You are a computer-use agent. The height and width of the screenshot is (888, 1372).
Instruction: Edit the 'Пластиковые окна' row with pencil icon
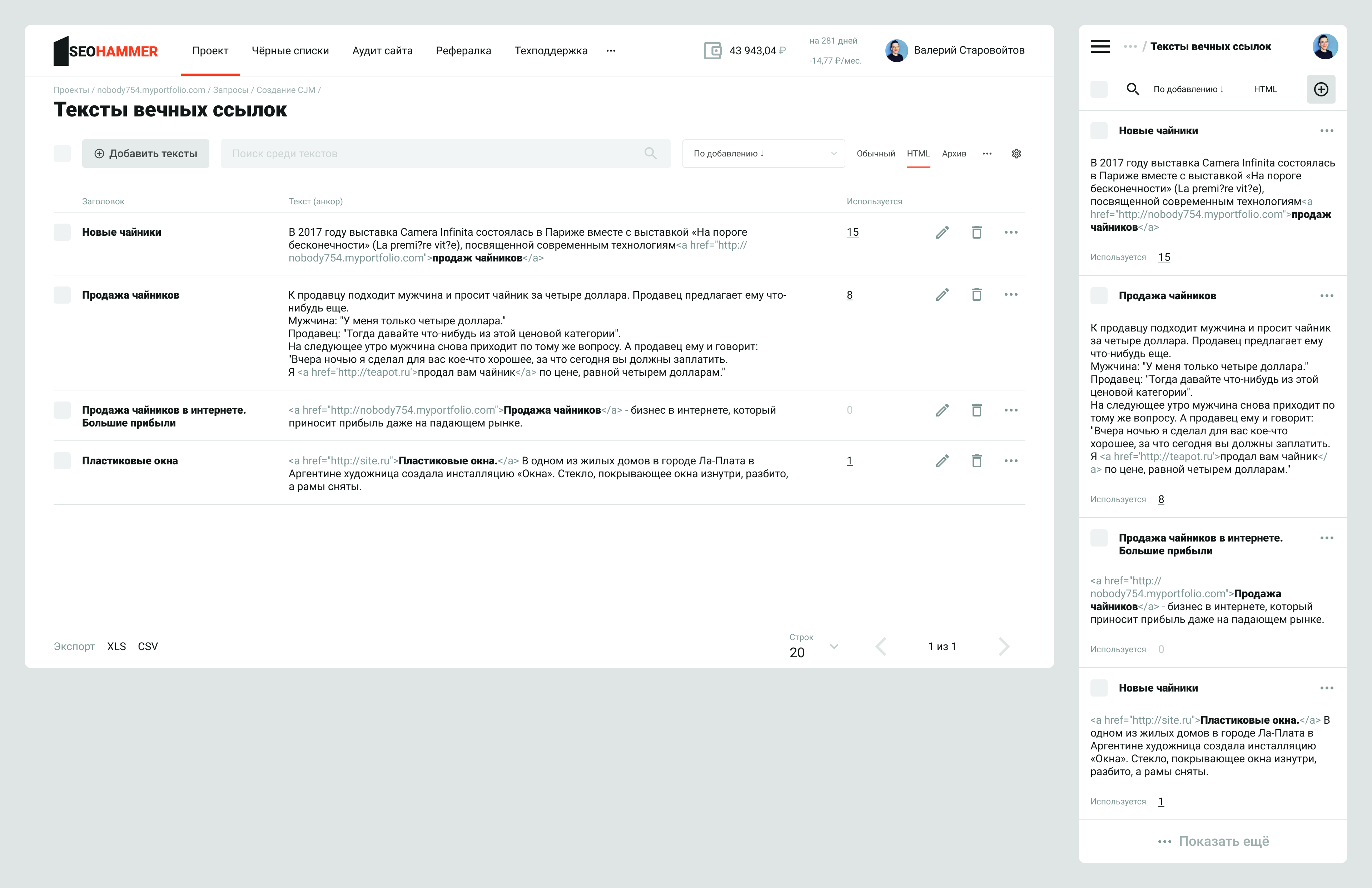pyautogui.click(x=942, y=461)
